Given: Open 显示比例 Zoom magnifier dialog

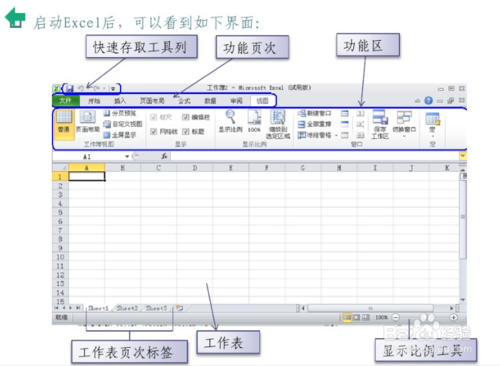Looking at the screenshot, I should coord(230,122).
